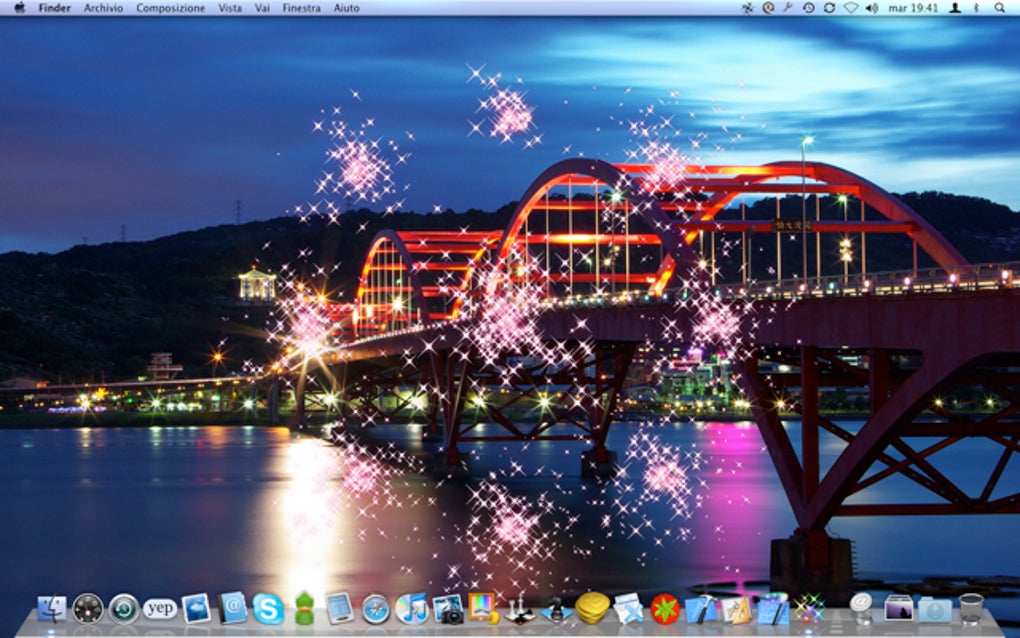Open the Apple menu
The width and height of the screenshot is (1020, 638).
[x=20, y=8]
